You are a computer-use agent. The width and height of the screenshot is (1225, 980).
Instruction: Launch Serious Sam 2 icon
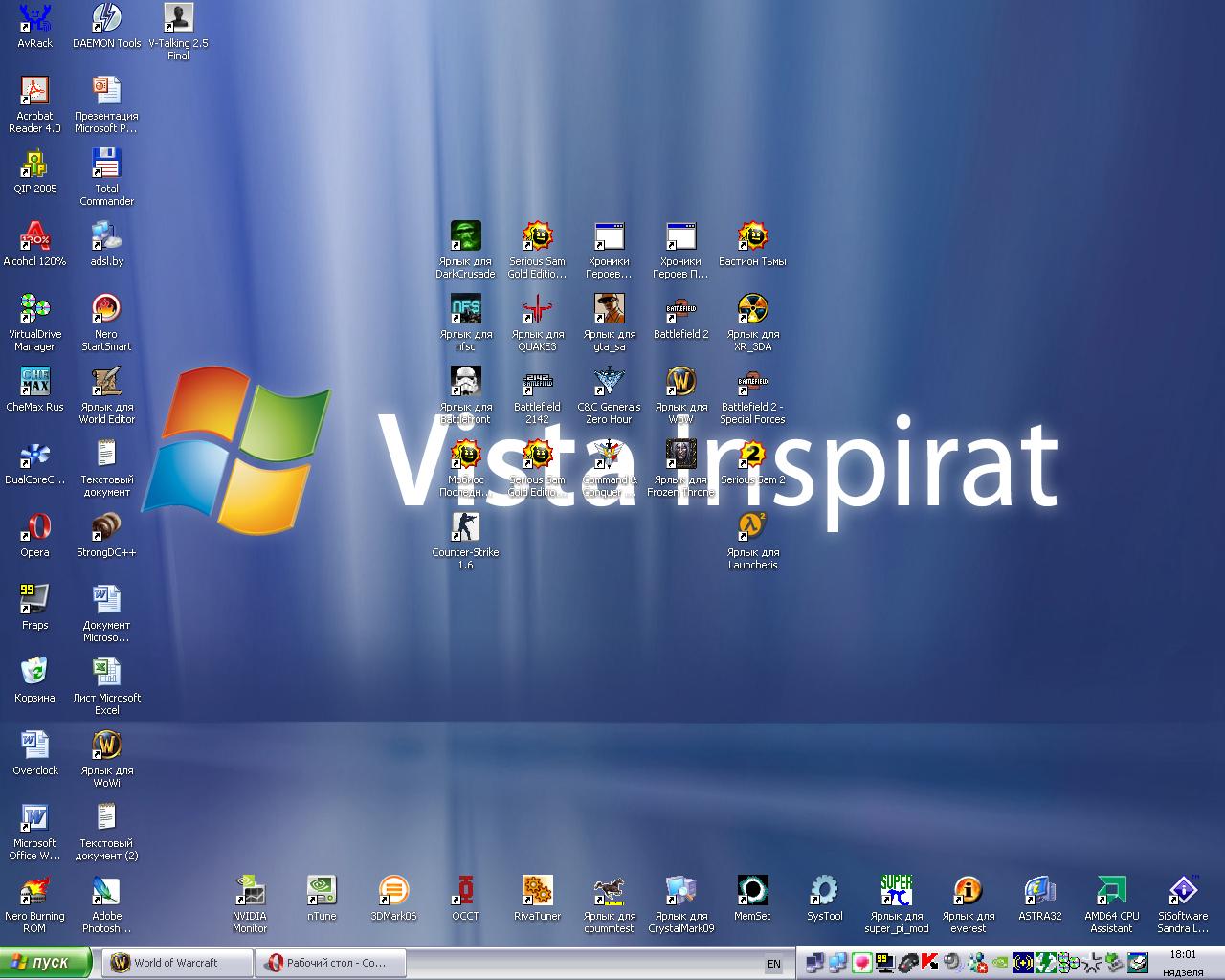[752, 454]
